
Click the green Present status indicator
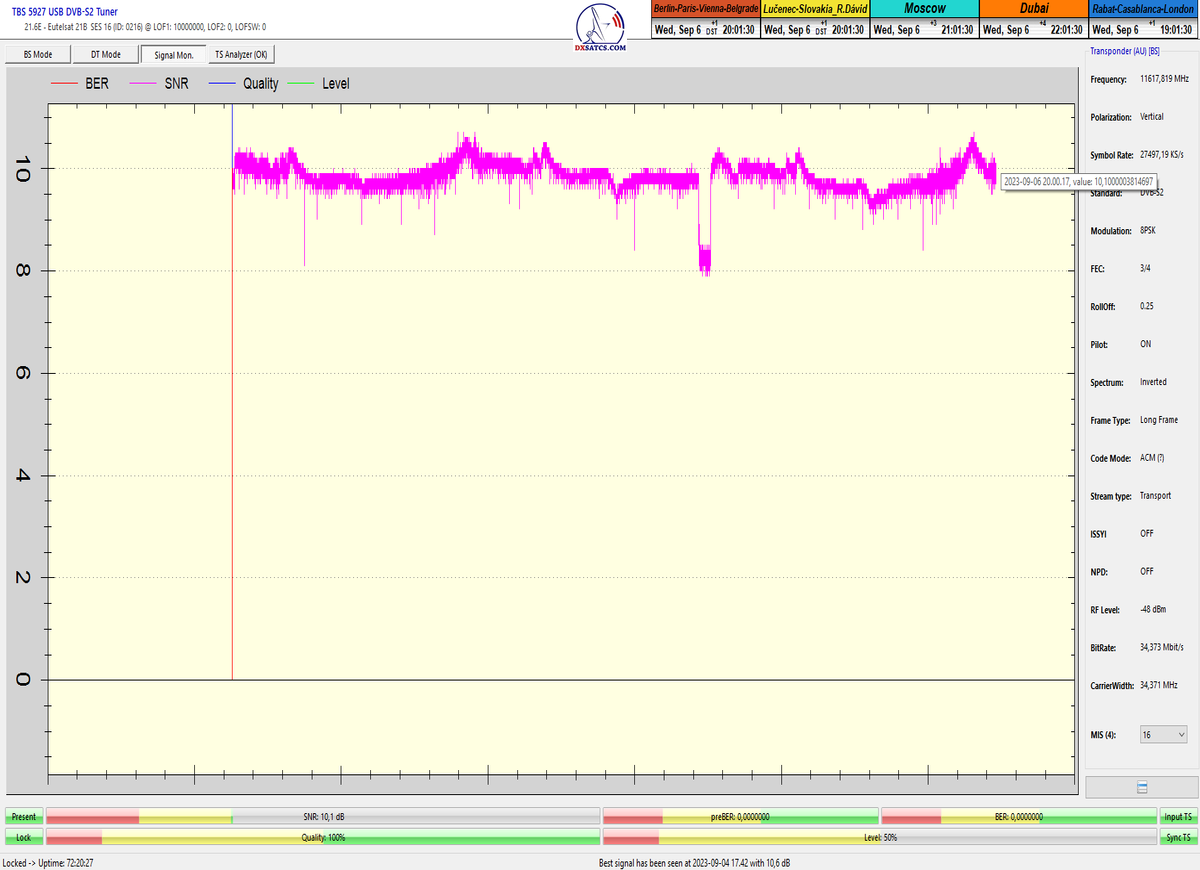[24, 817]
